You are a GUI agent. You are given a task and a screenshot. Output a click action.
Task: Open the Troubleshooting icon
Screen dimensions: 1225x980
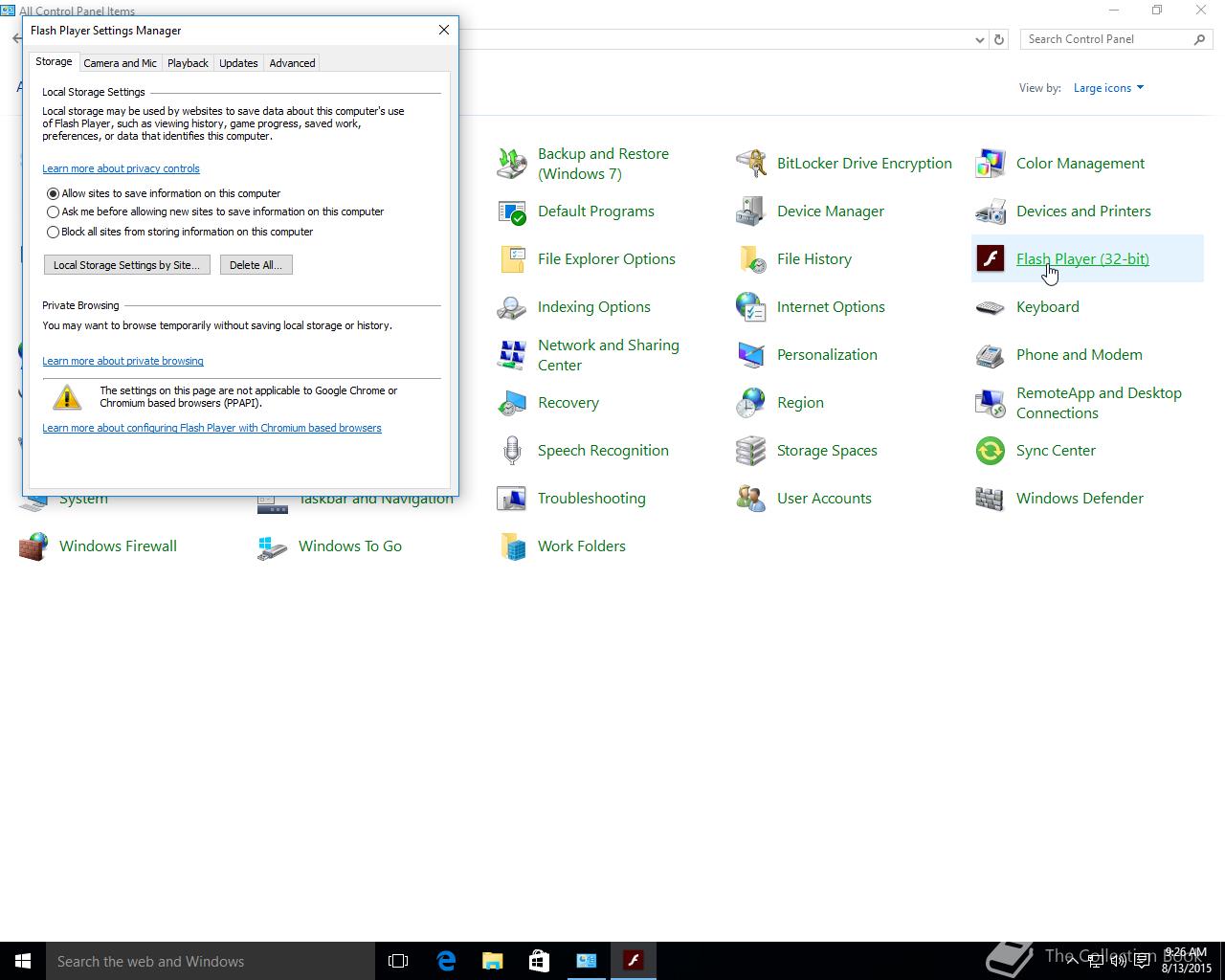pos(512,499)
